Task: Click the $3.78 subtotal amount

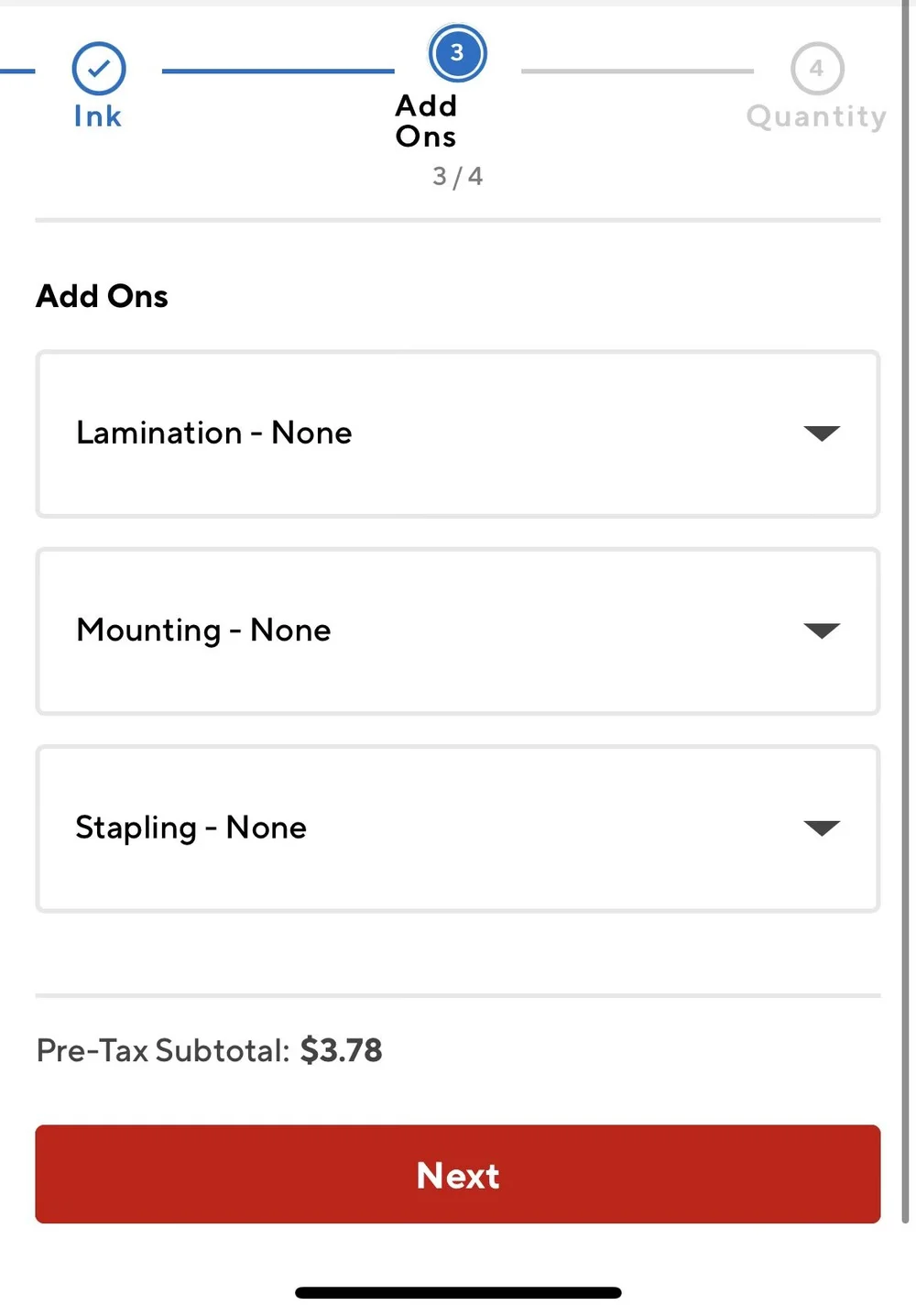Action: (341, 1050)
